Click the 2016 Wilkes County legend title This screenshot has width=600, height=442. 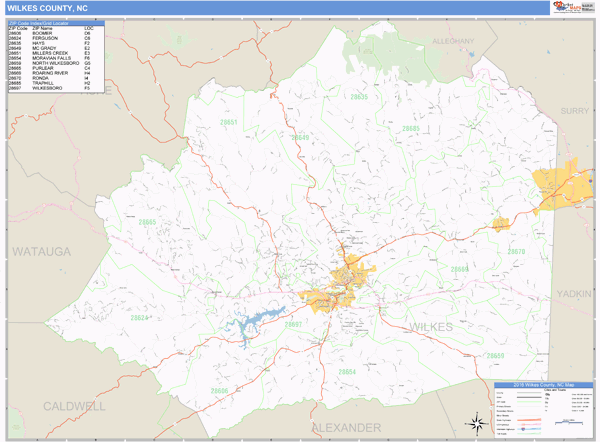coord(544,384)
